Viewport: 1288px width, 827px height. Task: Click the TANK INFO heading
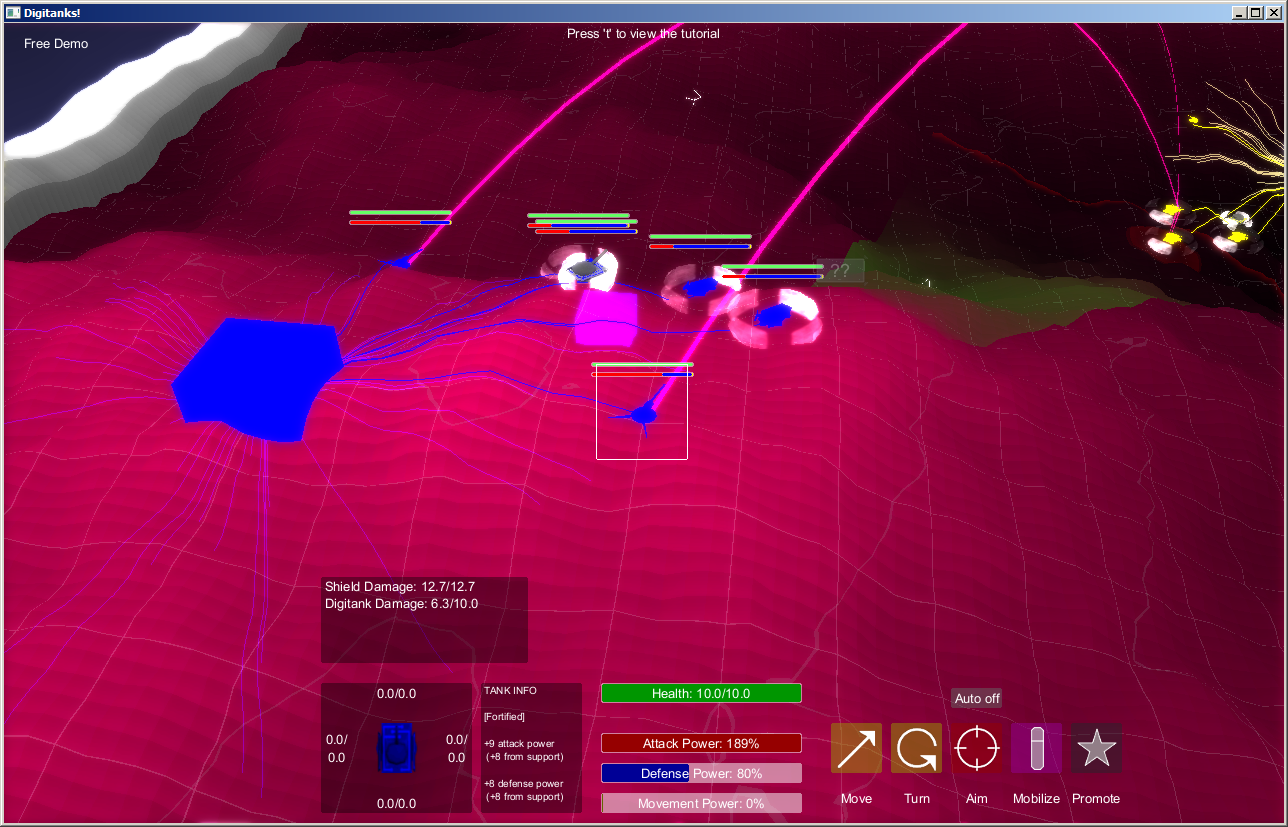510,690
